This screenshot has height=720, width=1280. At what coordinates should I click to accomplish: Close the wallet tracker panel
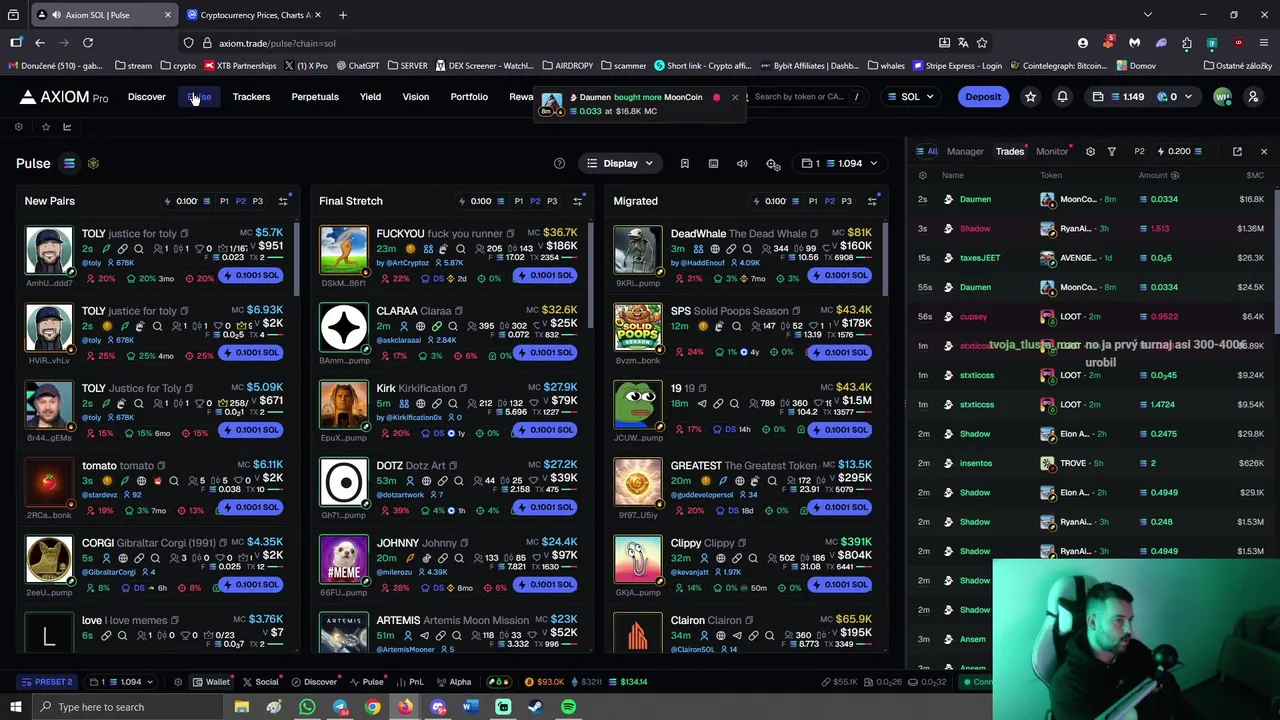point(1264,151)
